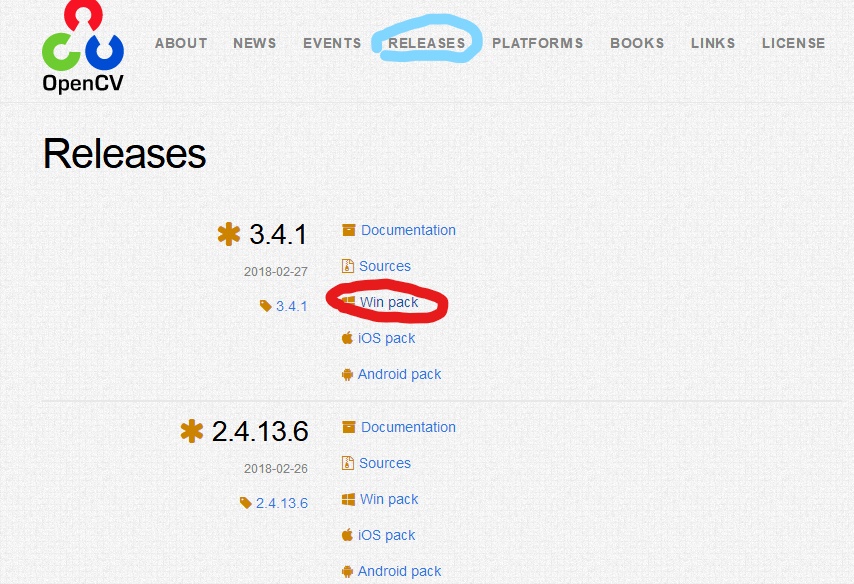Click Windows icon beside 3.4.1 Win pack

click(x=348, y=301)
